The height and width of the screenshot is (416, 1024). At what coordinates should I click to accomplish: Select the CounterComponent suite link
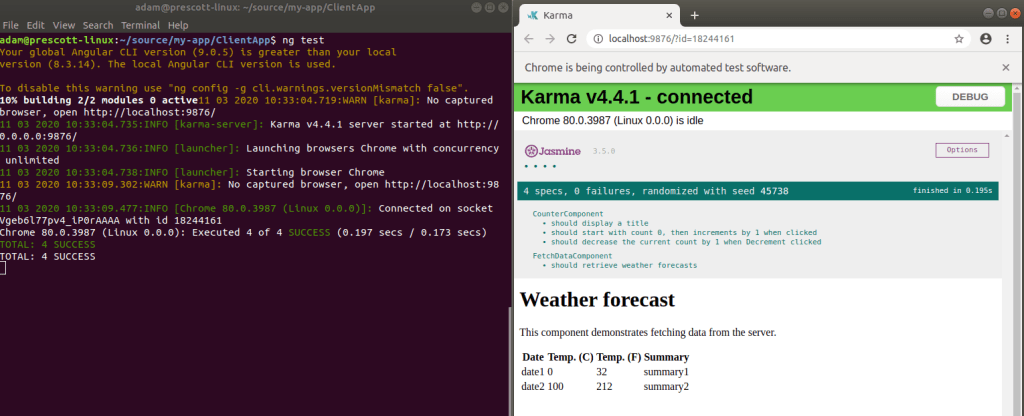[568, 214]
